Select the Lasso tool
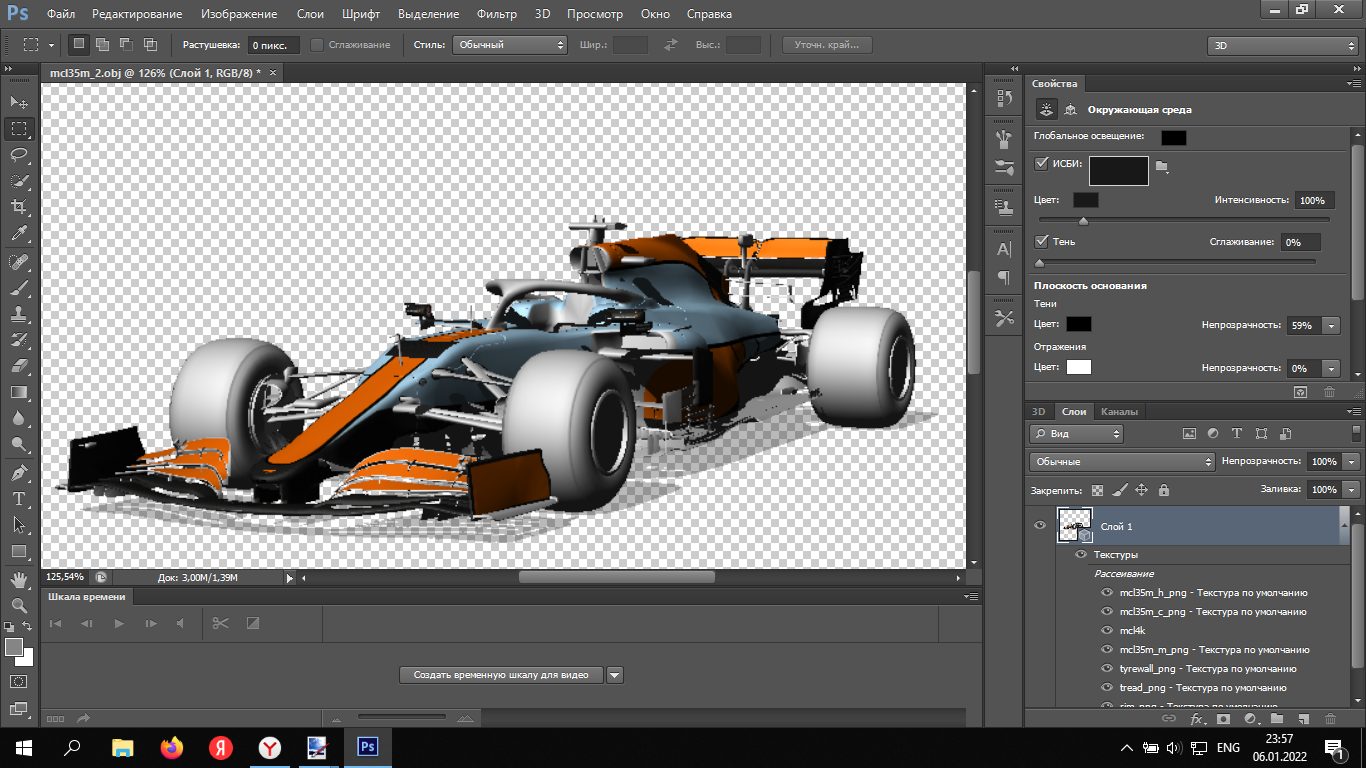1366x768 pixels. pos(19,154)
